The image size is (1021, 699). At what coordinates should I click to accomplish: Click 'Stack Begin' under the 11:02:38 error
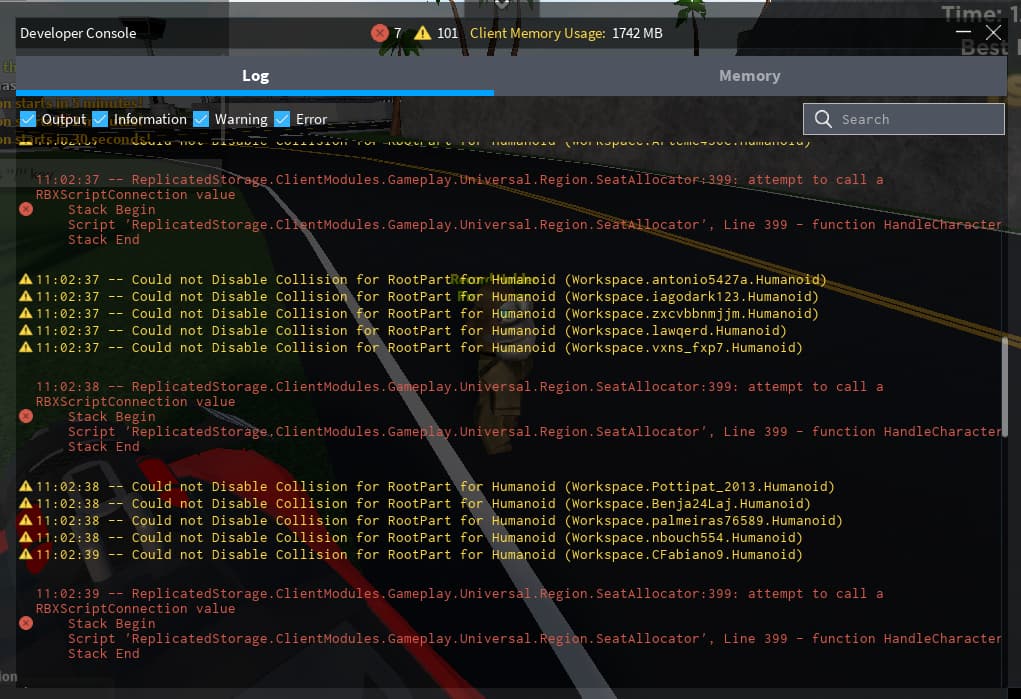[x=111, y=417]
